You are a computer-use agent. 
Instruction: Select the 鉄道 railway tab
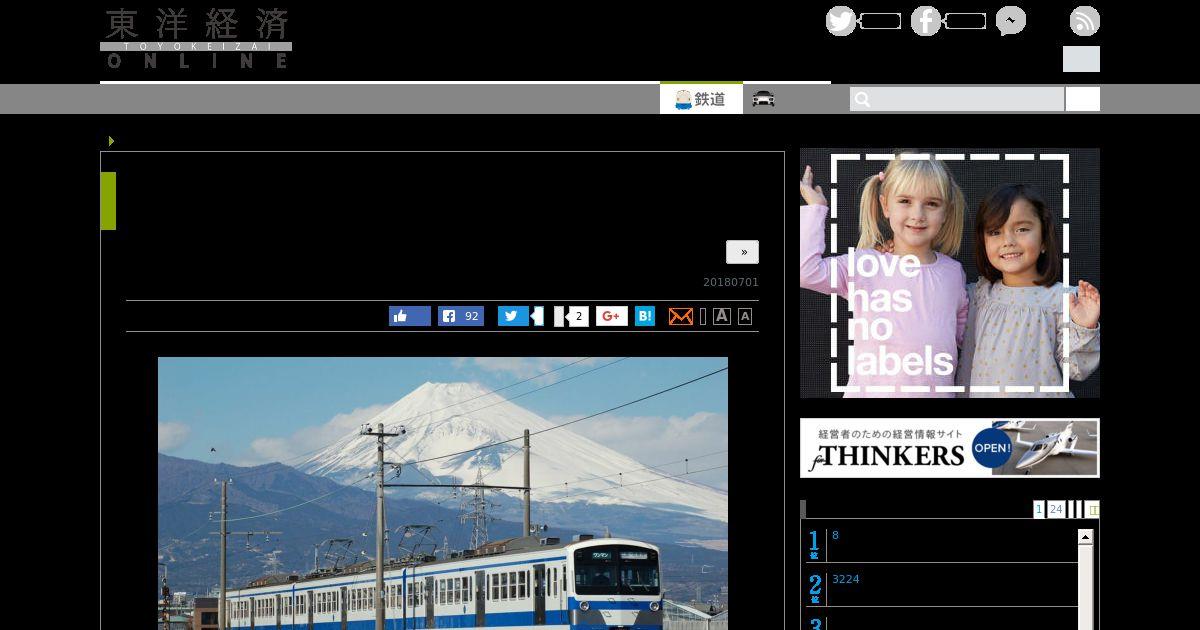pos(701,99)
